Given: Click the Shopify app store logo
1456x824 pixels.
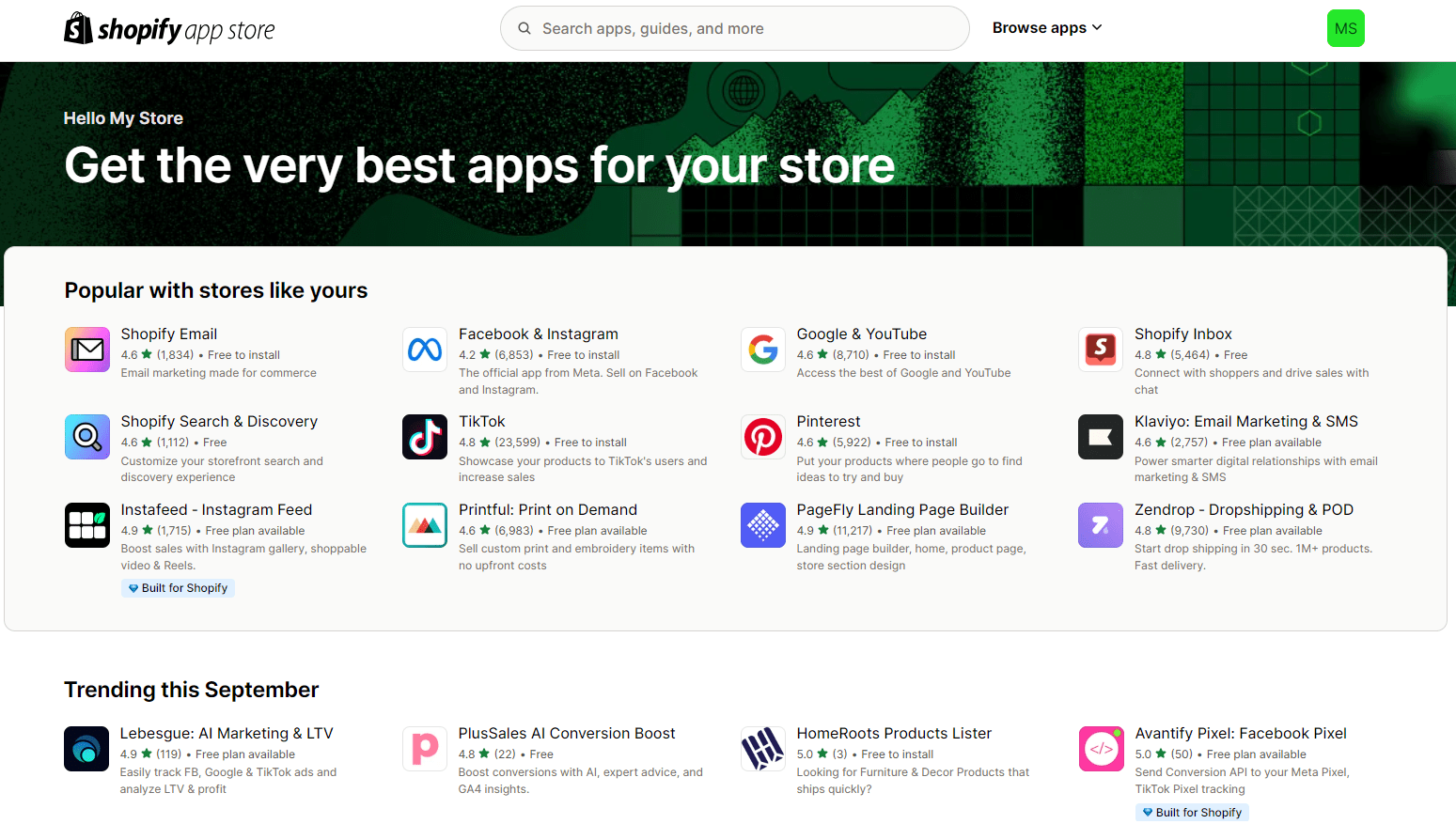Looking at the screenshot, I should tap(169, 28).
